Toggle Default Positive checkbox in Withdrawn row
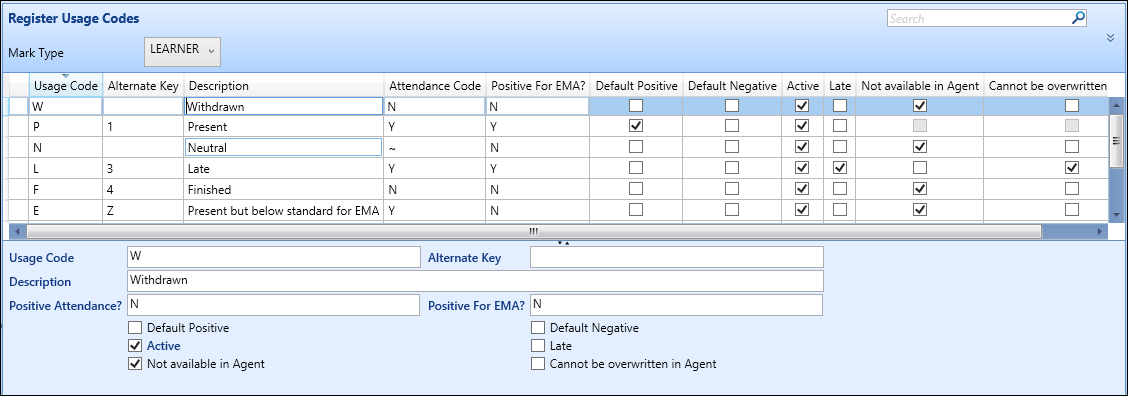This screenshot has width=1128, height=396. (636, 106)
